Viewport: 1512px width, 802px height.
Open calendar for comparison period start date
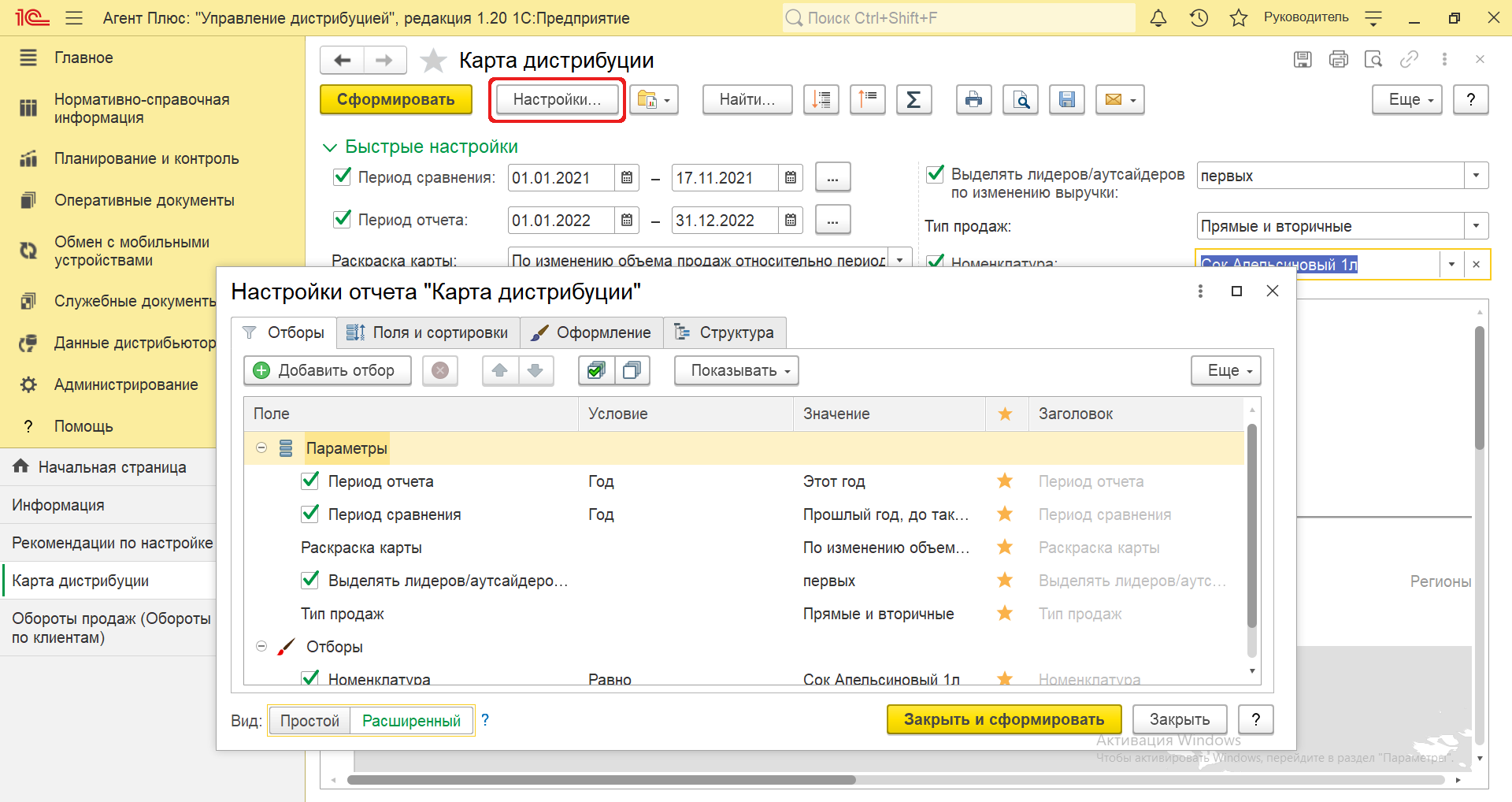point(627,178)
